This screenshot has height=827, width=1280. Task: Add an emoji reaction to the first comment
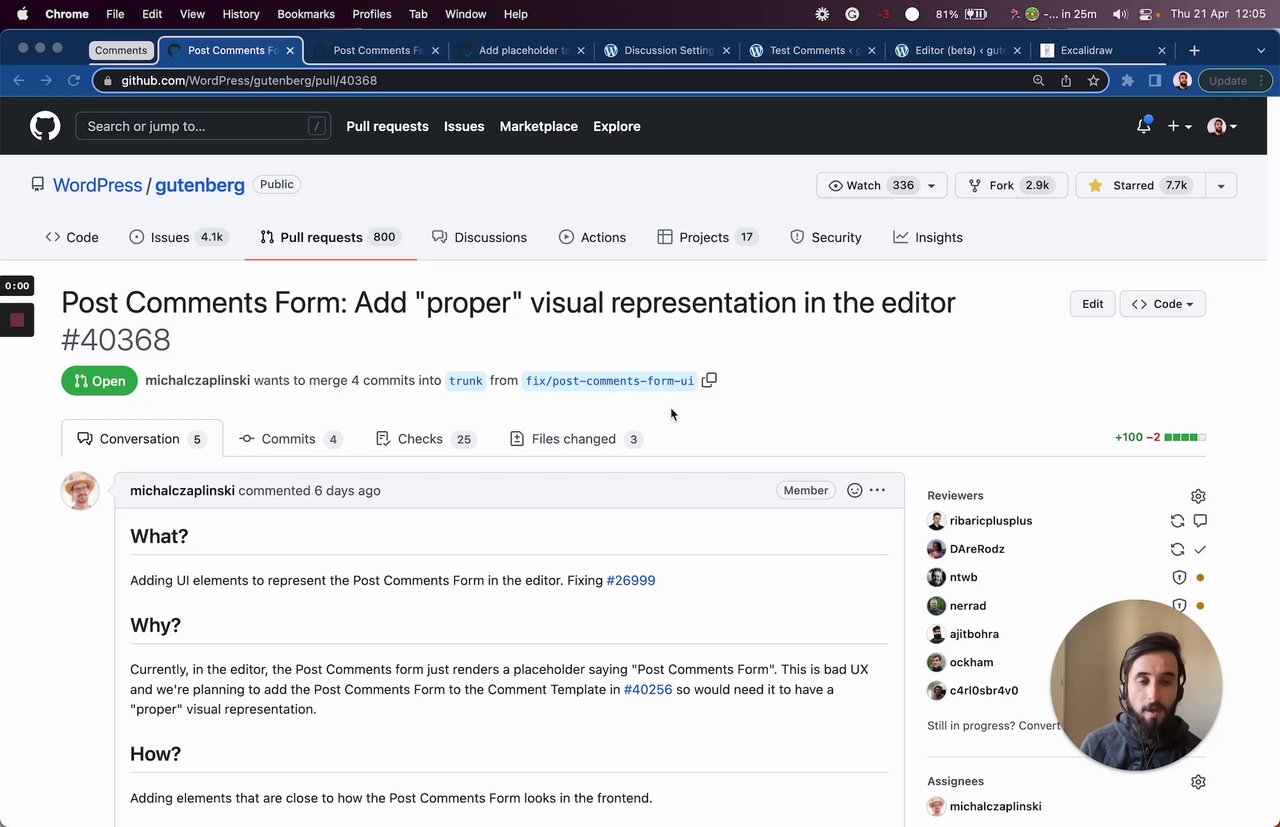pyautogui.click(x=855, y=490)
